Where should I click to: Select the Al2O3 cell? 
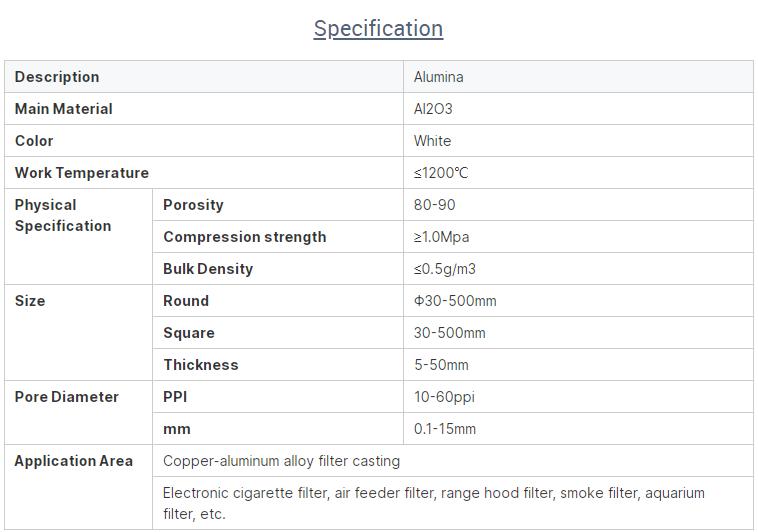(x=433, y=109)
